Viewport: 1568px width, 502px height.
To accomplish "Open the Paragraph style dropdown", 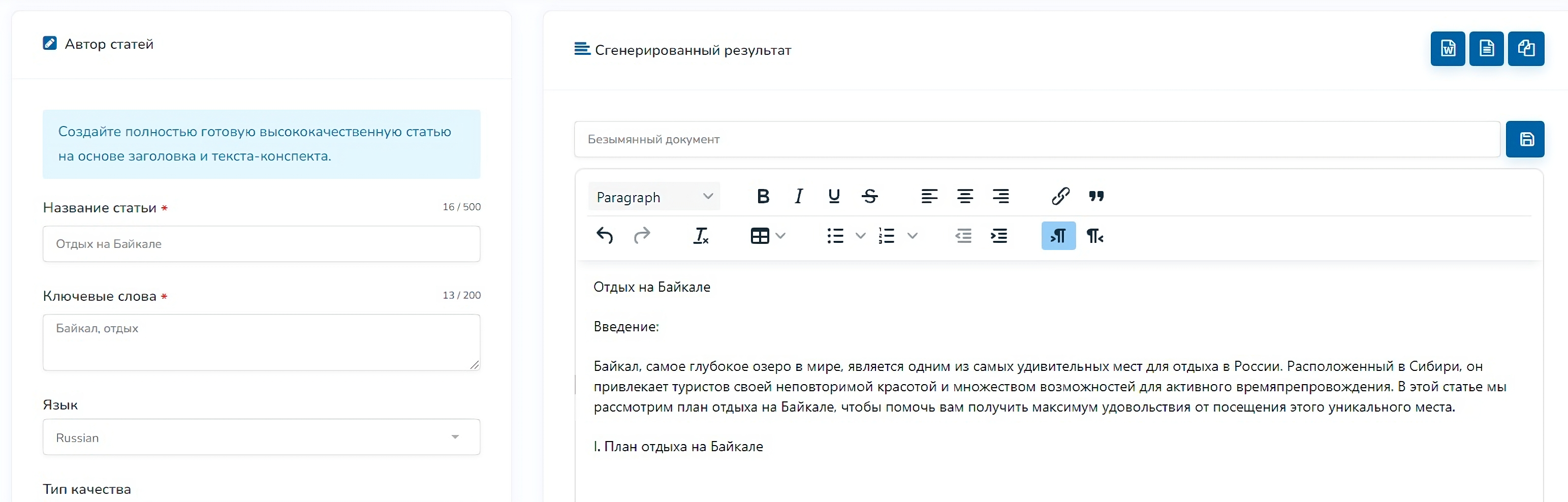I will (654, 197).
